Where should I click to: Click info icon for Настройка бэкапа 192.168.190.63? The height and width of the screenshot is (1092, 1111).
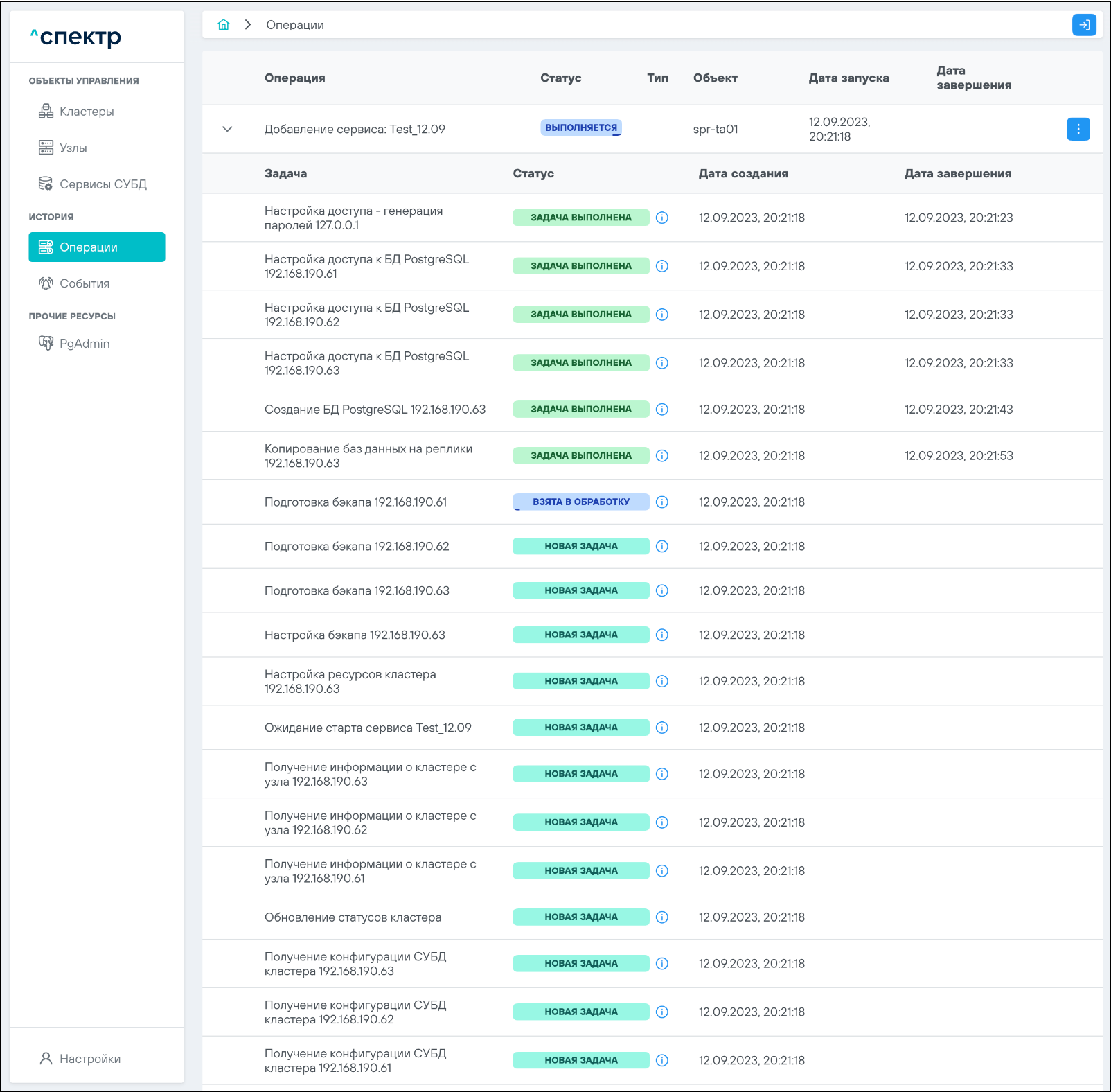pos(662,635)
